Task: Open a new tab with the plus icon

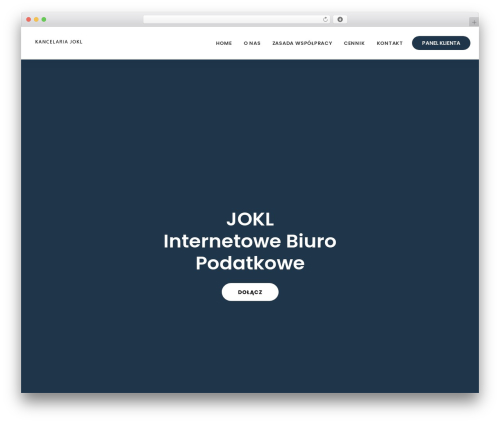Action: (x=474, y=22)
